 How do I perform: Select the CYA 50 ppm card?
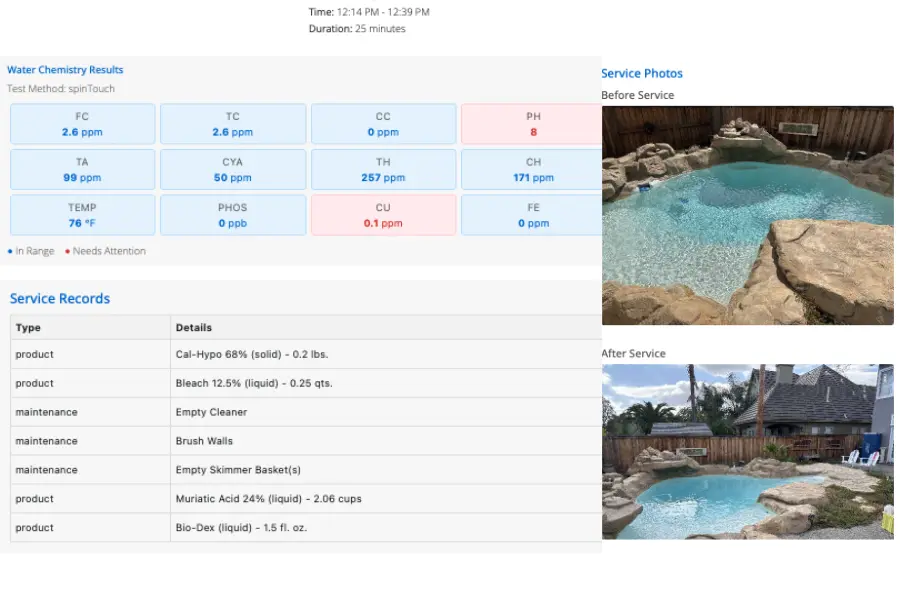point(232,169)
